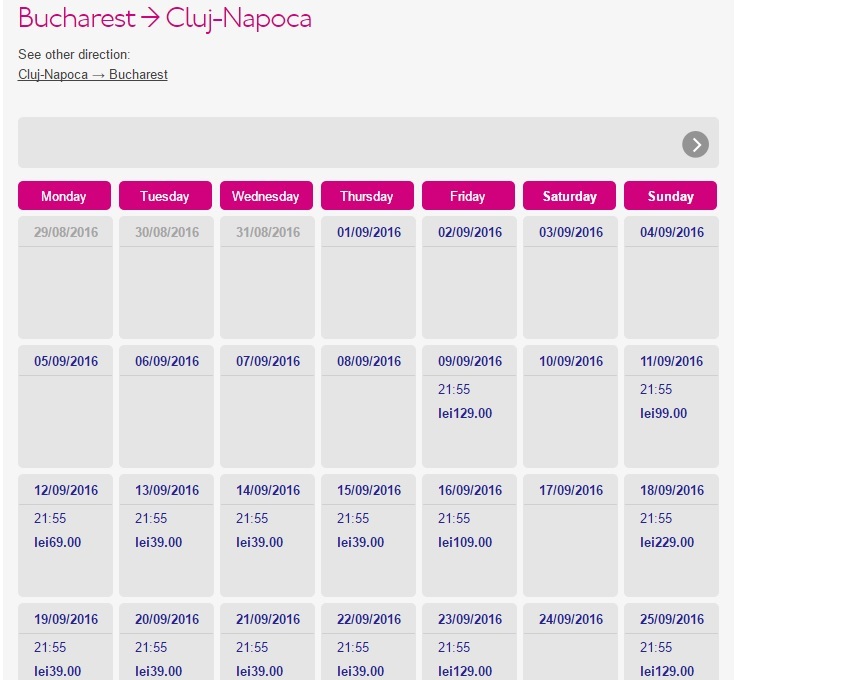Open the Cluj-Napoca → Bucharest direction link
Screen dimensions: 864x680
(93, 74)
